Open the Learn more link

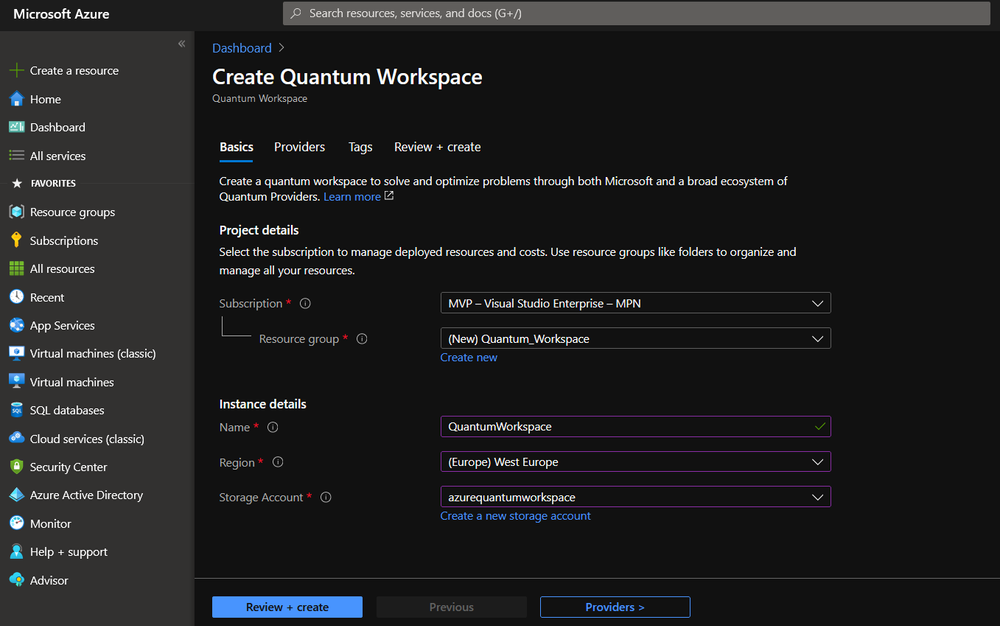pyautogui.click(x=352, y=196)
